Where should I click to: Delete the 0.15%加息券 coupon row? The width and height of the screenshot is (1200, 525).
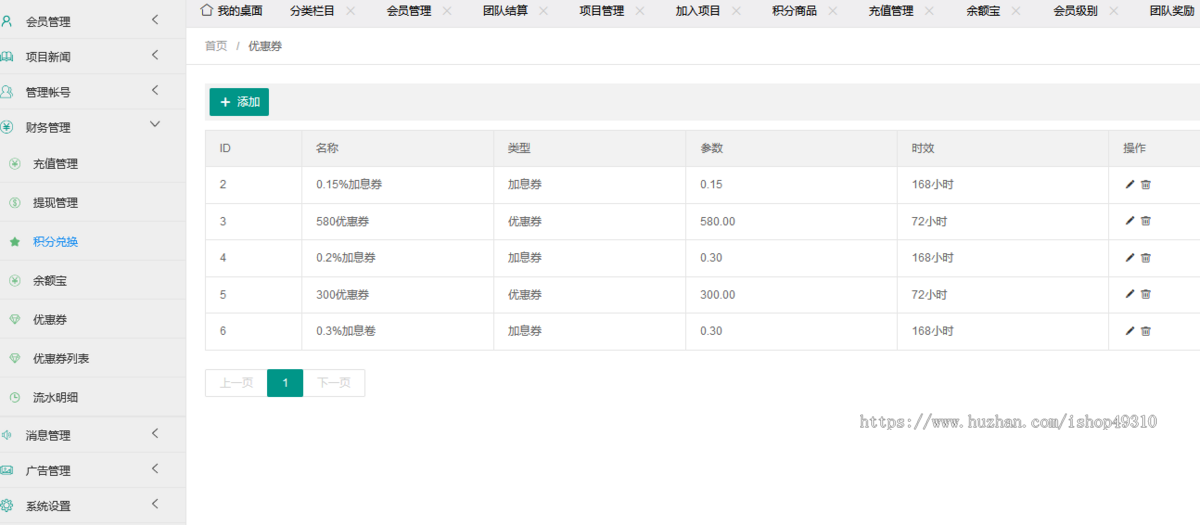pyautogui.click(x=1146, y=184)
